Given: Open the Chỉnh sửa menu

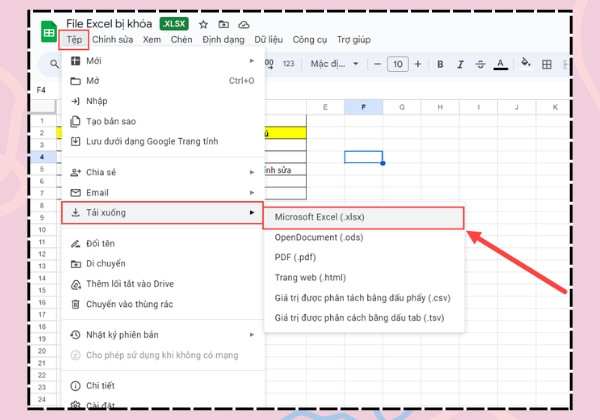Looking at the screenshot, I should 112,40.
